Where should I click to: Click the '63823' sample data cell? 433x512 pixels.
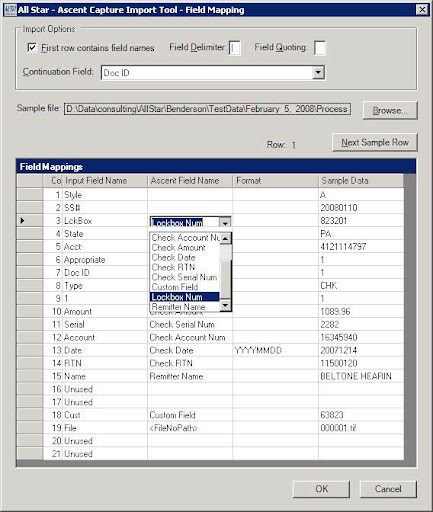(x=361, y=415)
